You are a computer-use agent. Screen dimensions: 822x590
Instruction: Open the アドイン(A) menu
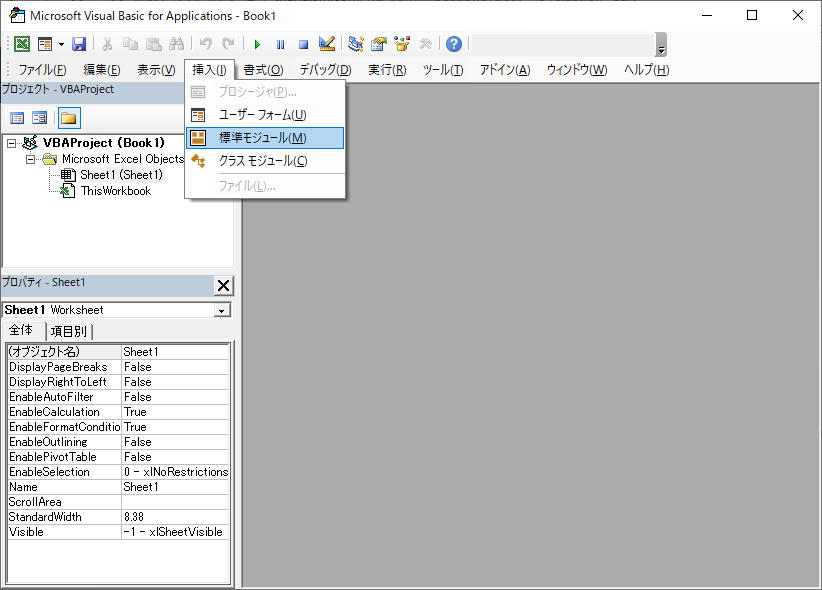point(505,70)
